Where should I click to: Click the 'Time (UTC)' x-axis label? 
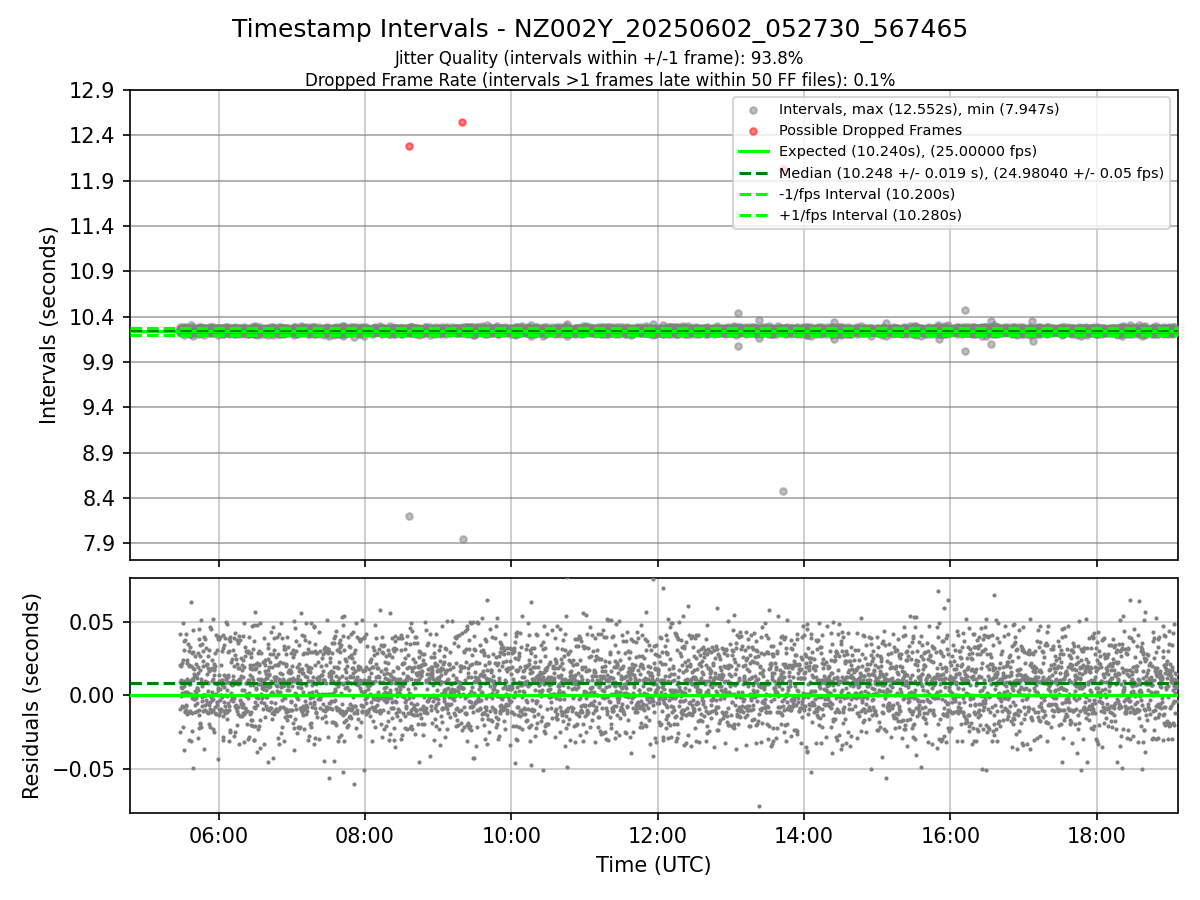[654, 865]
